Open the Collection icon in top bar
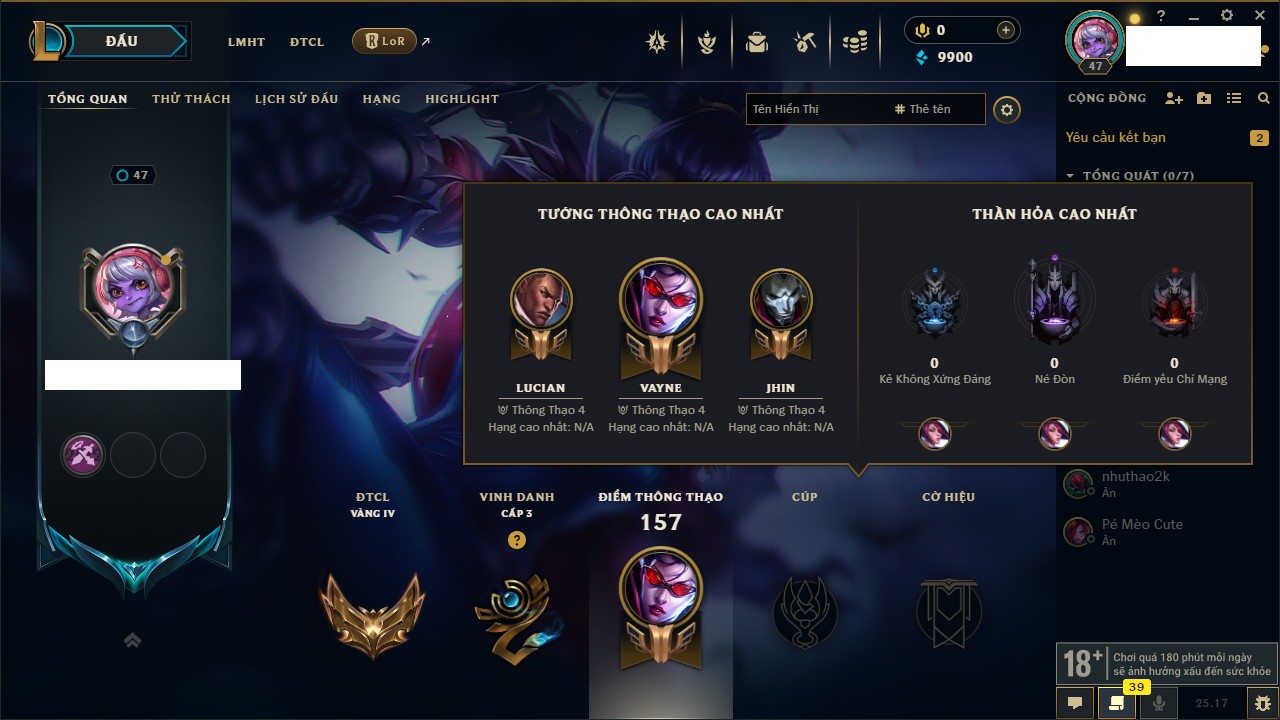1280x720 pixels. [x=757, y=42]
